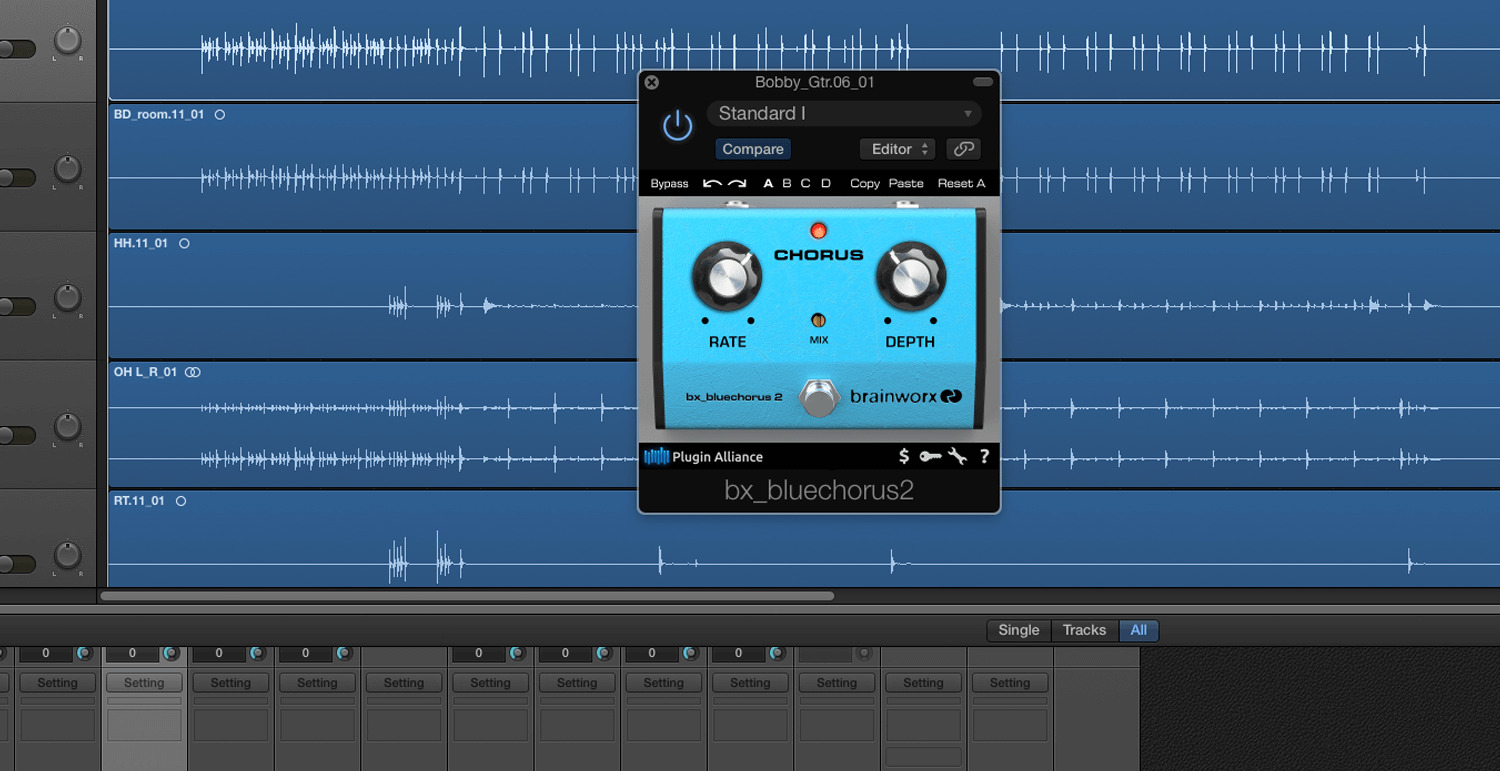Click Paste in the plugin toolbar

click(x=906, y=183)
